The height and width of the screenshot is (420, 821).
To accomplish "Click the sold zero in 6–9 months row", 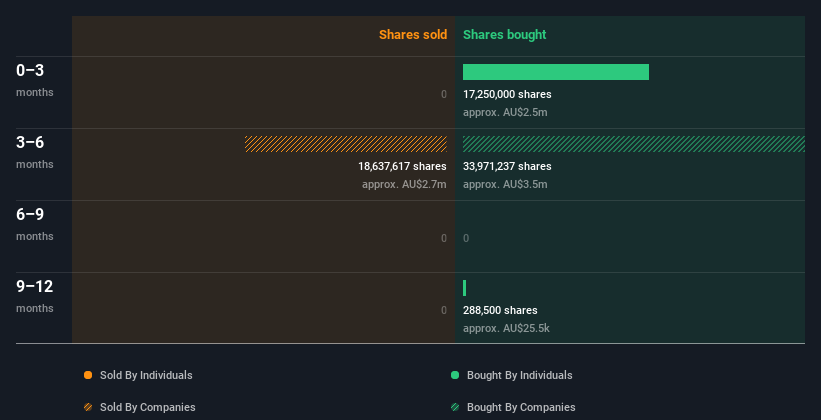I will coord(444,238).
